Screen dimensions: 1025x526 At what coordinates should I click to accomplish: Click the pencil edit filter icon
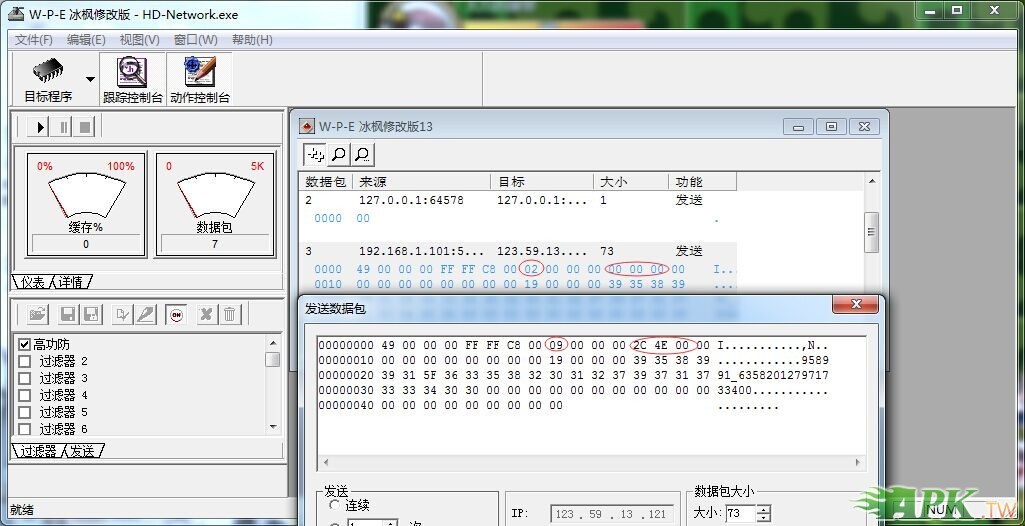[145, 315]
